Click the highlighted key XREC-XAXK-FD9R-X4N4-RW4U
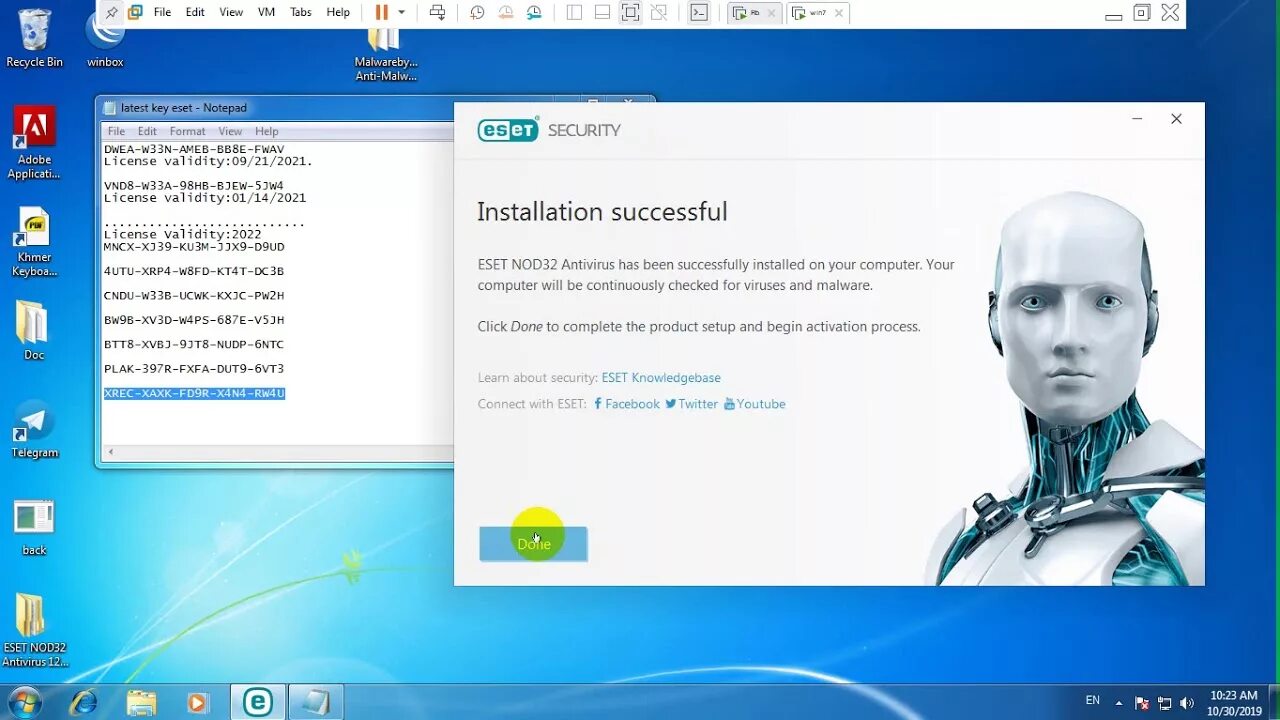 coord(194,393)
